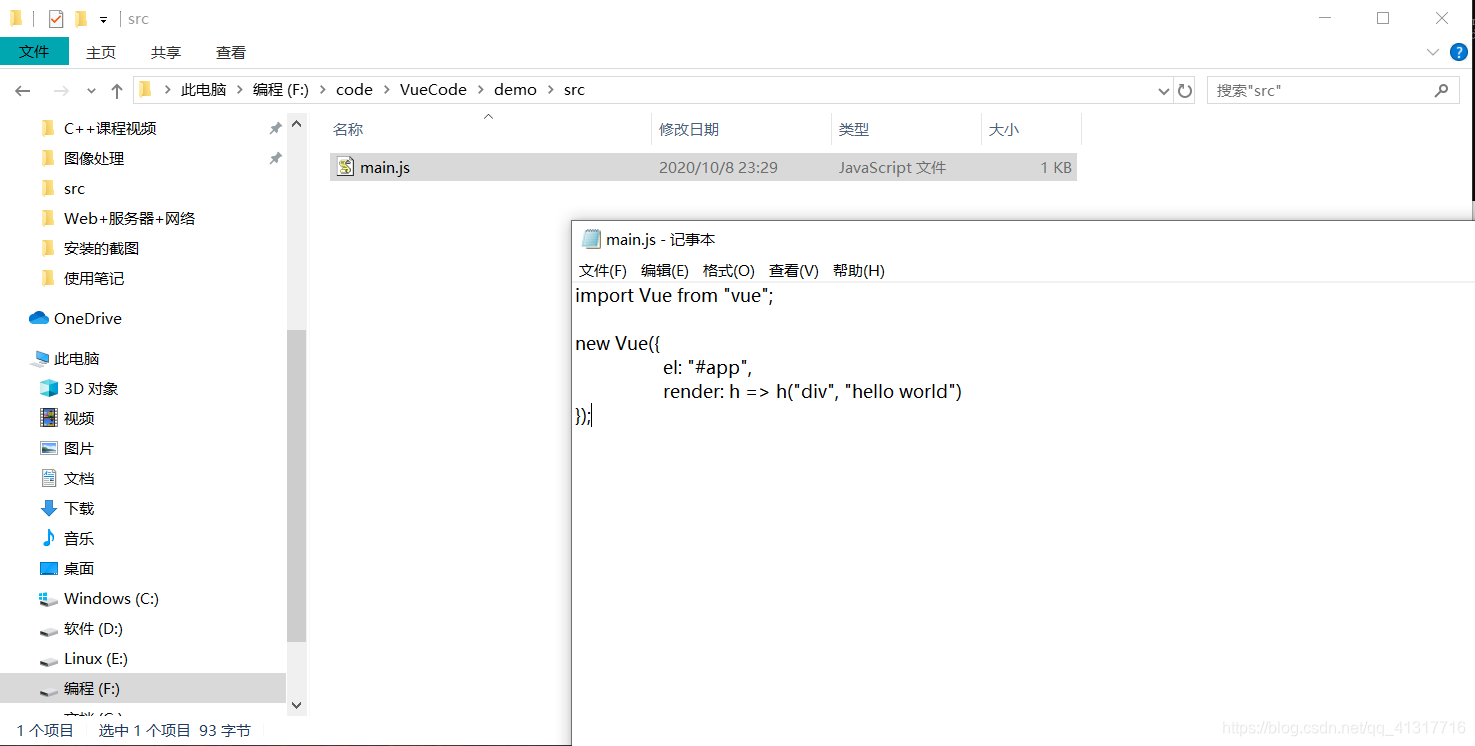Viewport: 1475px width, 746px height.
Task: Click code in address bar path
Action: pos(354,90)
